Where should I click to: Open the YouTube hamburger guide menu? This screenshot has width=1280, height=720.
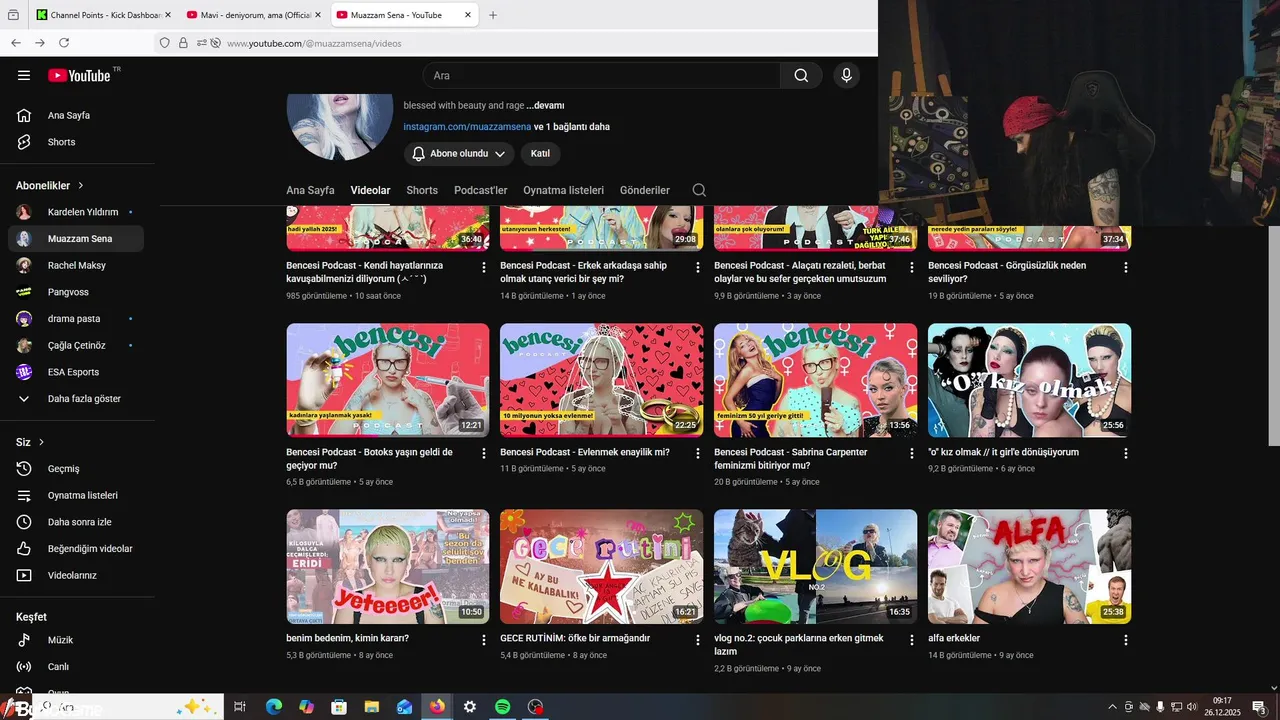[24, 75]
